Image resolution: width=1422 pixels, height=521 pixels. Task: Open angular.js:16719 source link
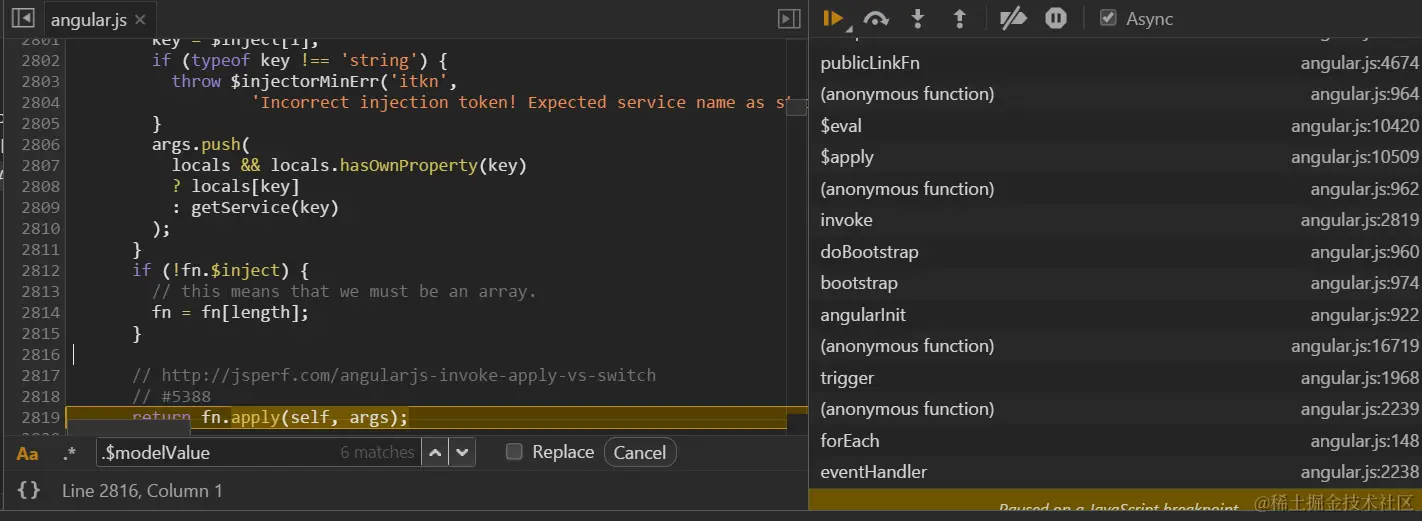(x=1354, y=346)
